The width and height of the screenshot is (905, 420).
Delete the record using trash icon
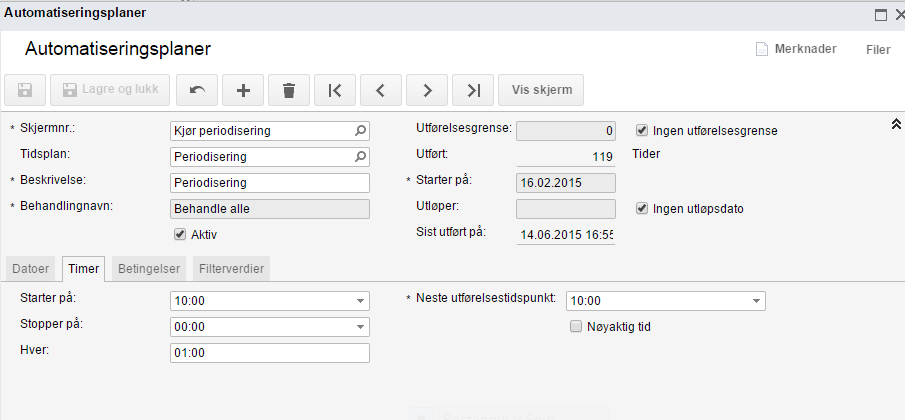pos(289,90)
